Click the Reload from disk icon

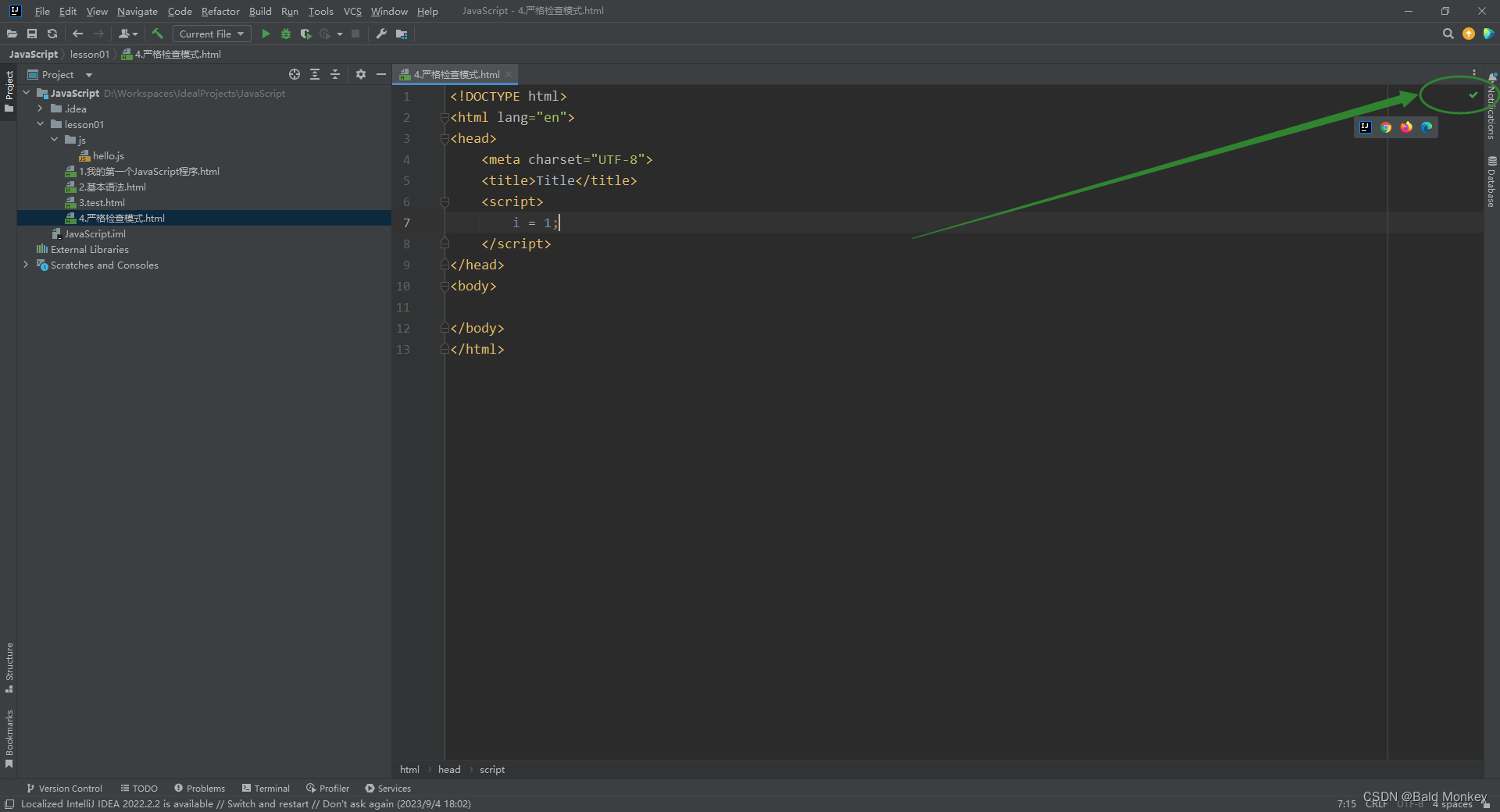coord(52,34)
